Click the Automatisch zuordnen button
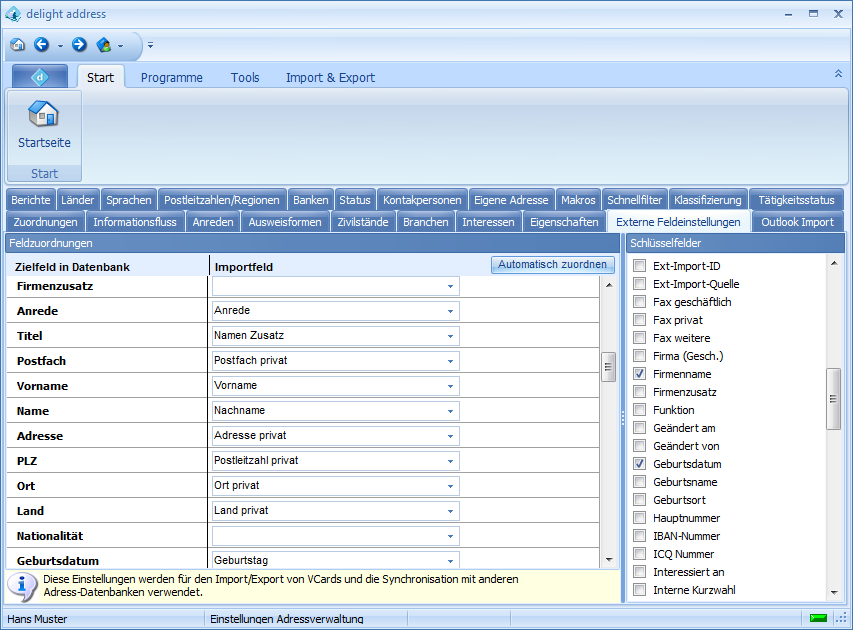 [x=553, y=265]
